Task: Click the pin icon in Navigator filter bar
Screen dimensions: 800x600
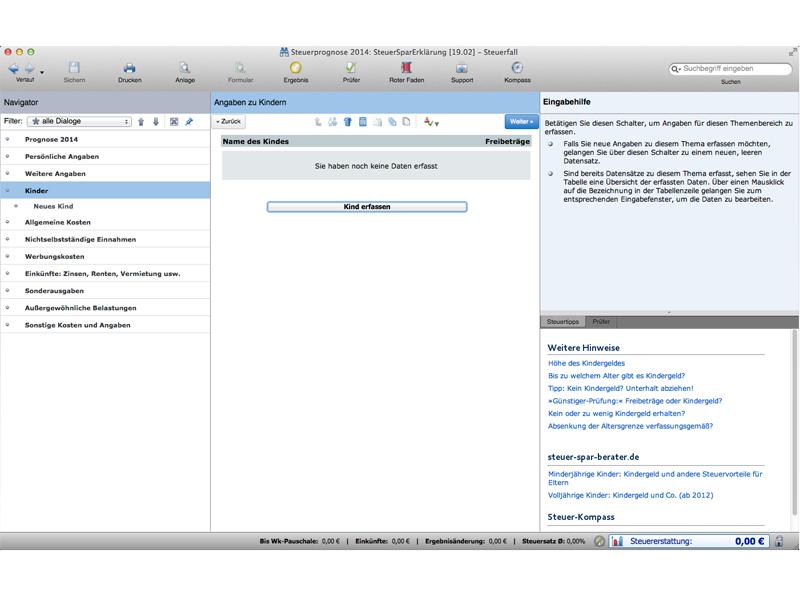Action: click(189, 121)
